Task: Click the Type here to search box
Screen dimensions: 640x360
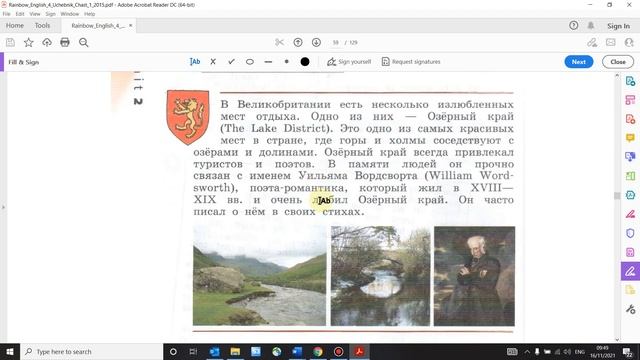Action: [91, 351]
